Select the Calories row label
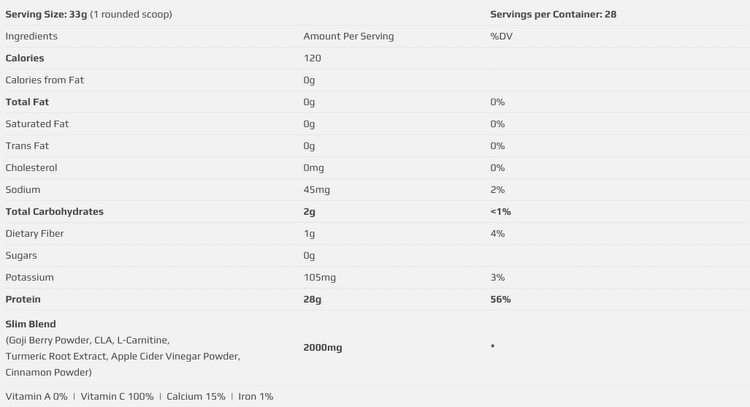750x407 pixels. coord(24,58)
